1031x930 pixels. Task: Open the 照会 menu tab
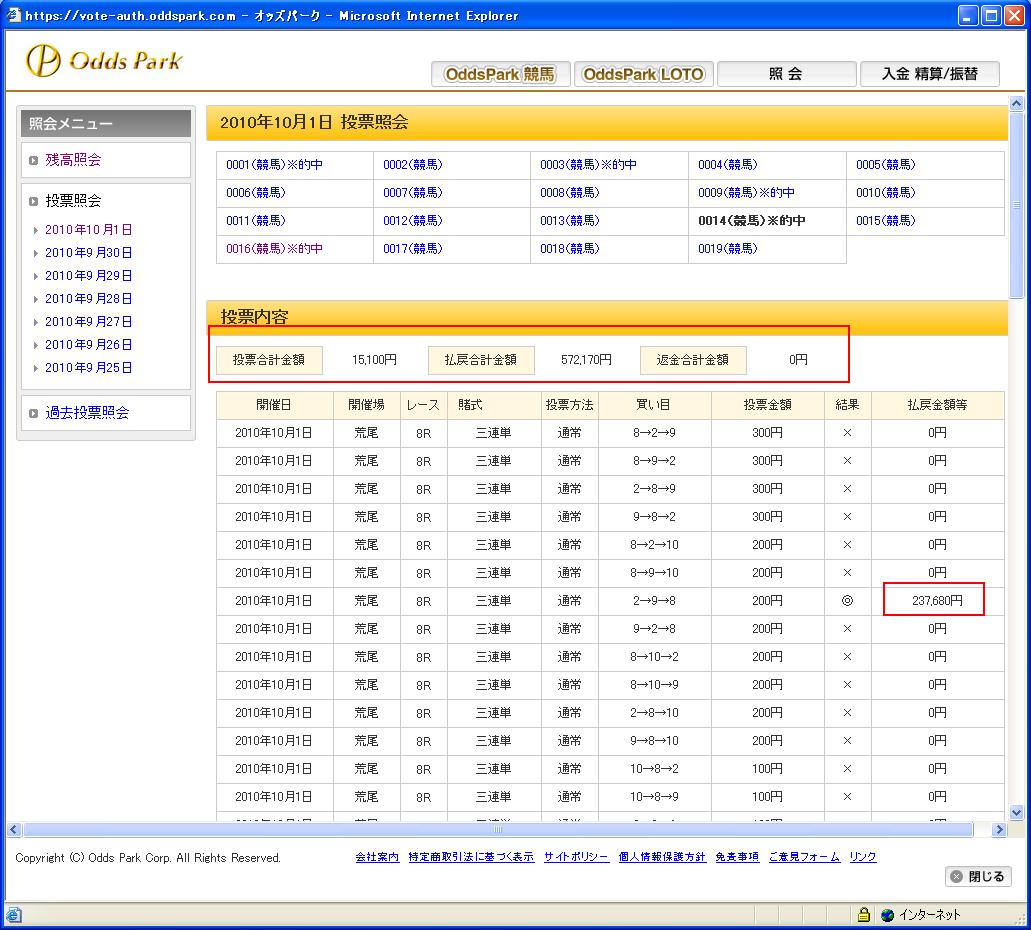click(x=786, y=74)
